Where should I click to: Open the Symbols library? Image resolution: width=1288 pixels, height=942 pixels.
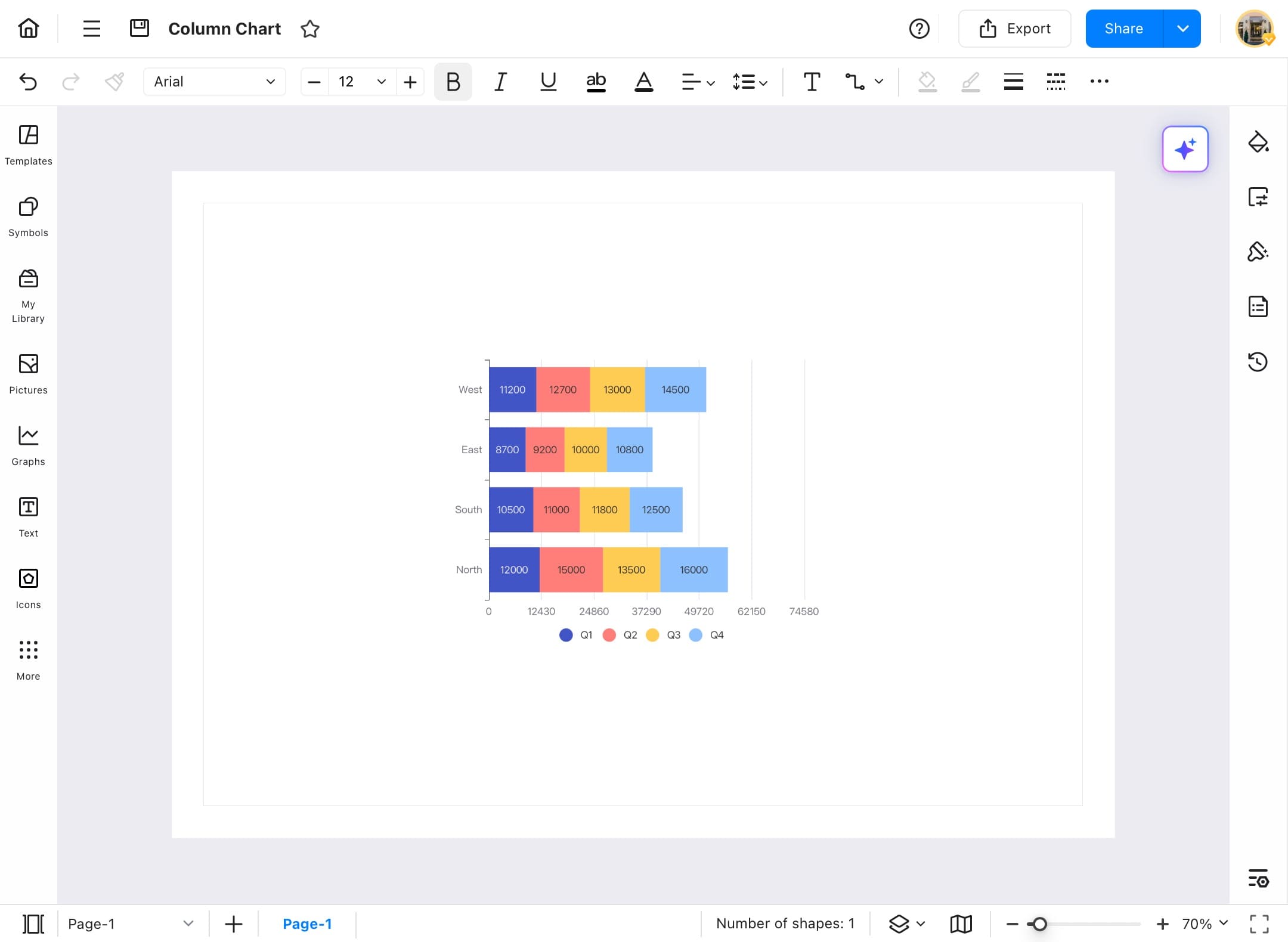coord(28,216)
